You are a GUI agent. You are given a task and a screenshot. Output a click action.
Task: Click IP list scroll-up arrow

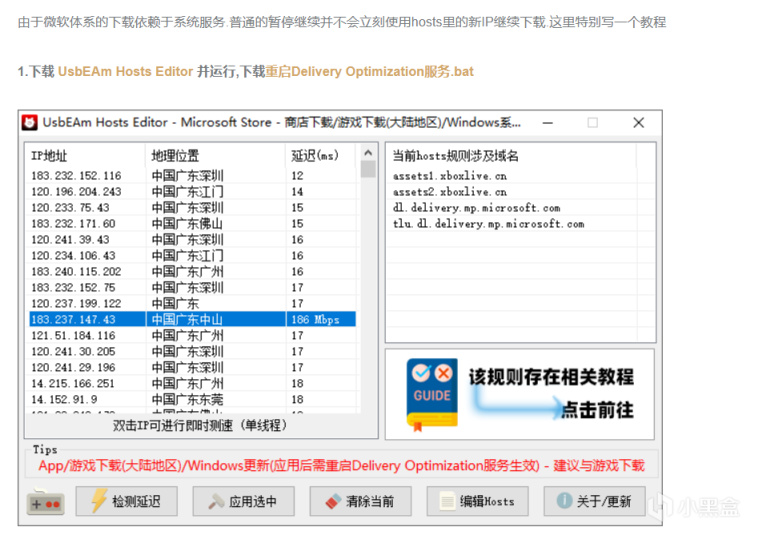[x=368, y=153]
